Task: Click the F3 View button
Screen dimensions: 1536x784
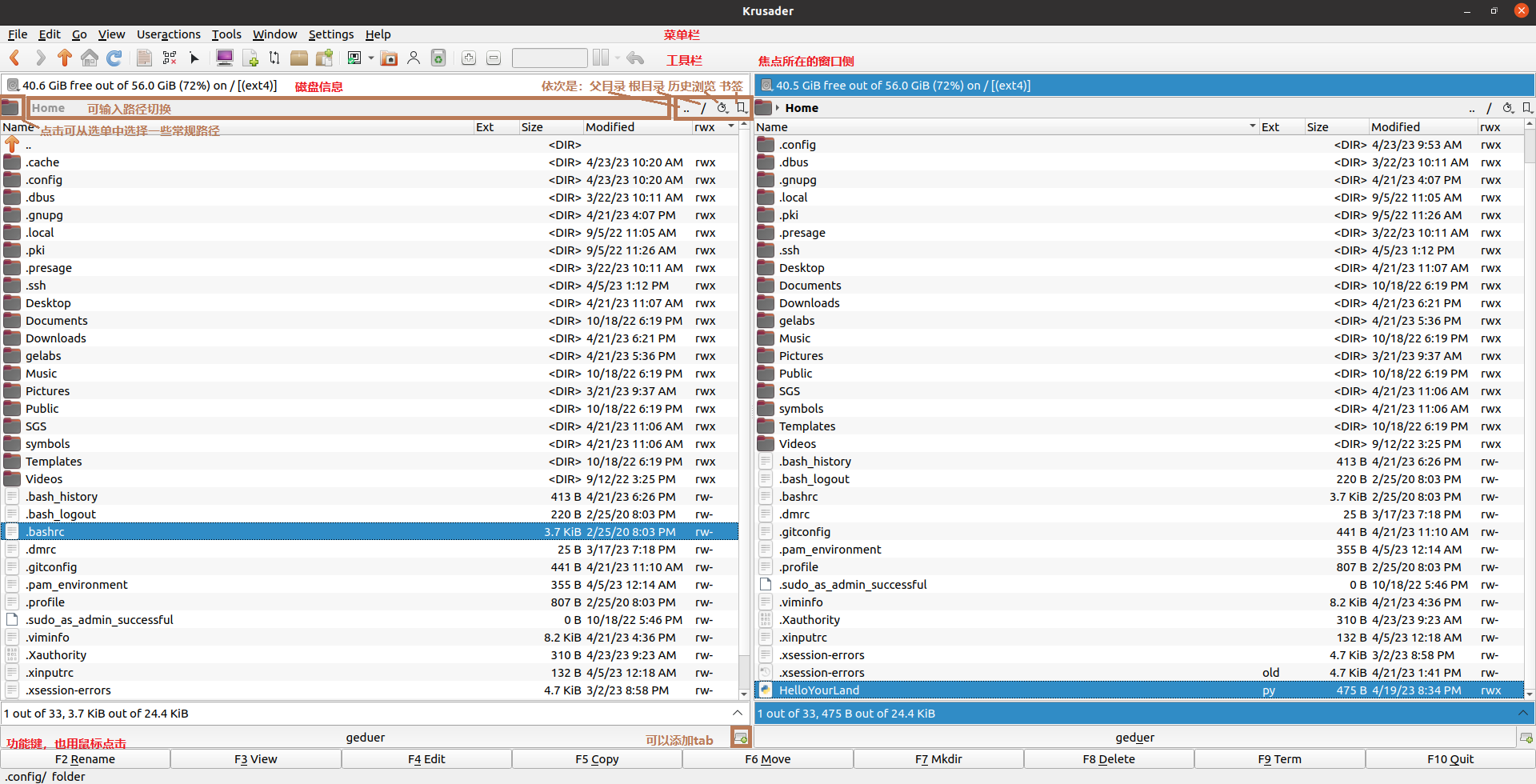Action: 256,759
